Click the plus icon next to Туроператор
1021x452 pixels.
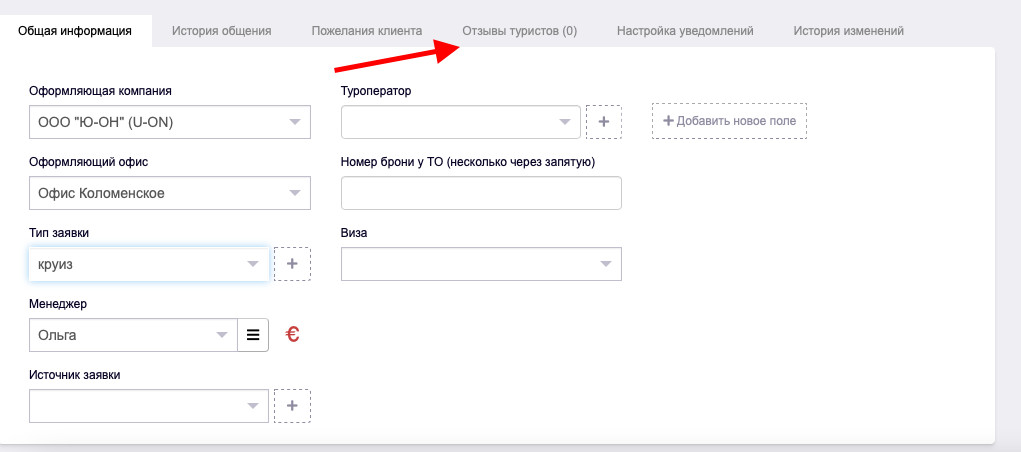[x=604, y=121]
